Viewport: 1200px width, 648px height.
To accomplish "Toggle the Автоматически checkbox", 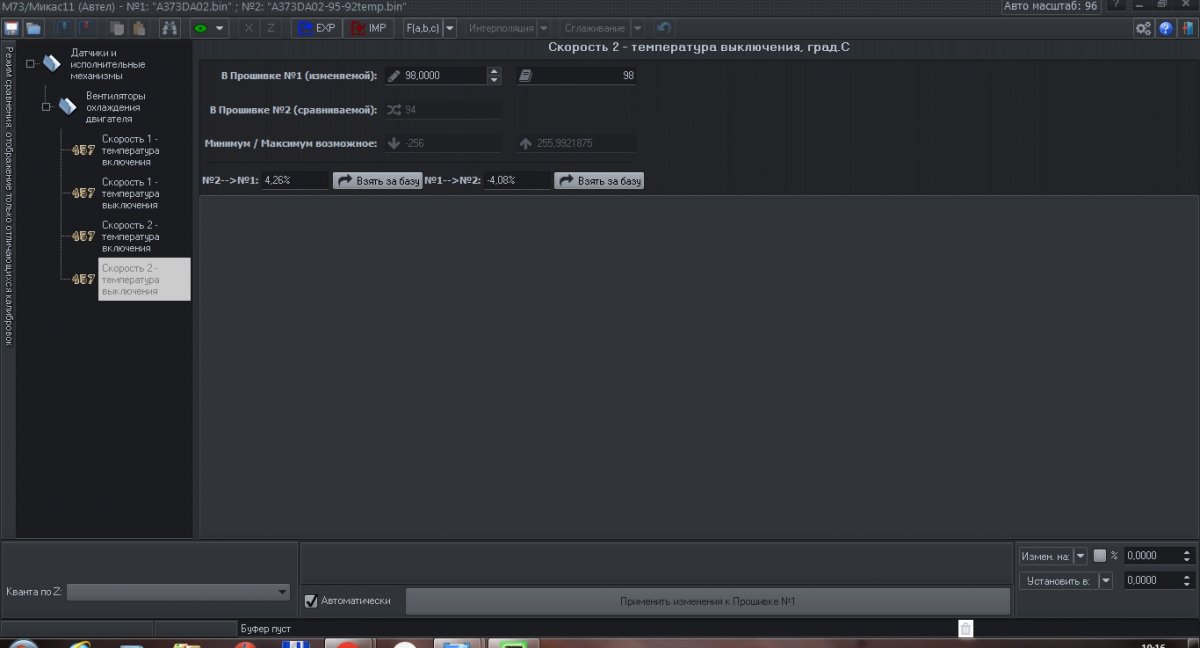I will click(x=311, y=601).
